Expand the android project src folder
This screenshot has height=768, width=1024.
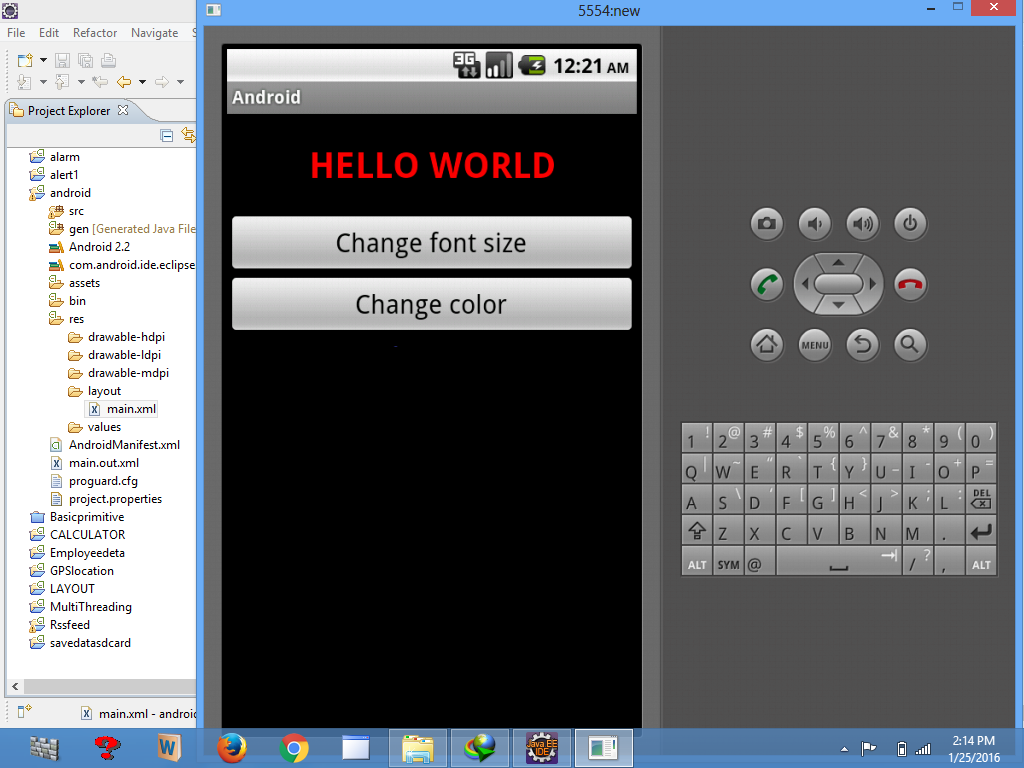(75, 211)
